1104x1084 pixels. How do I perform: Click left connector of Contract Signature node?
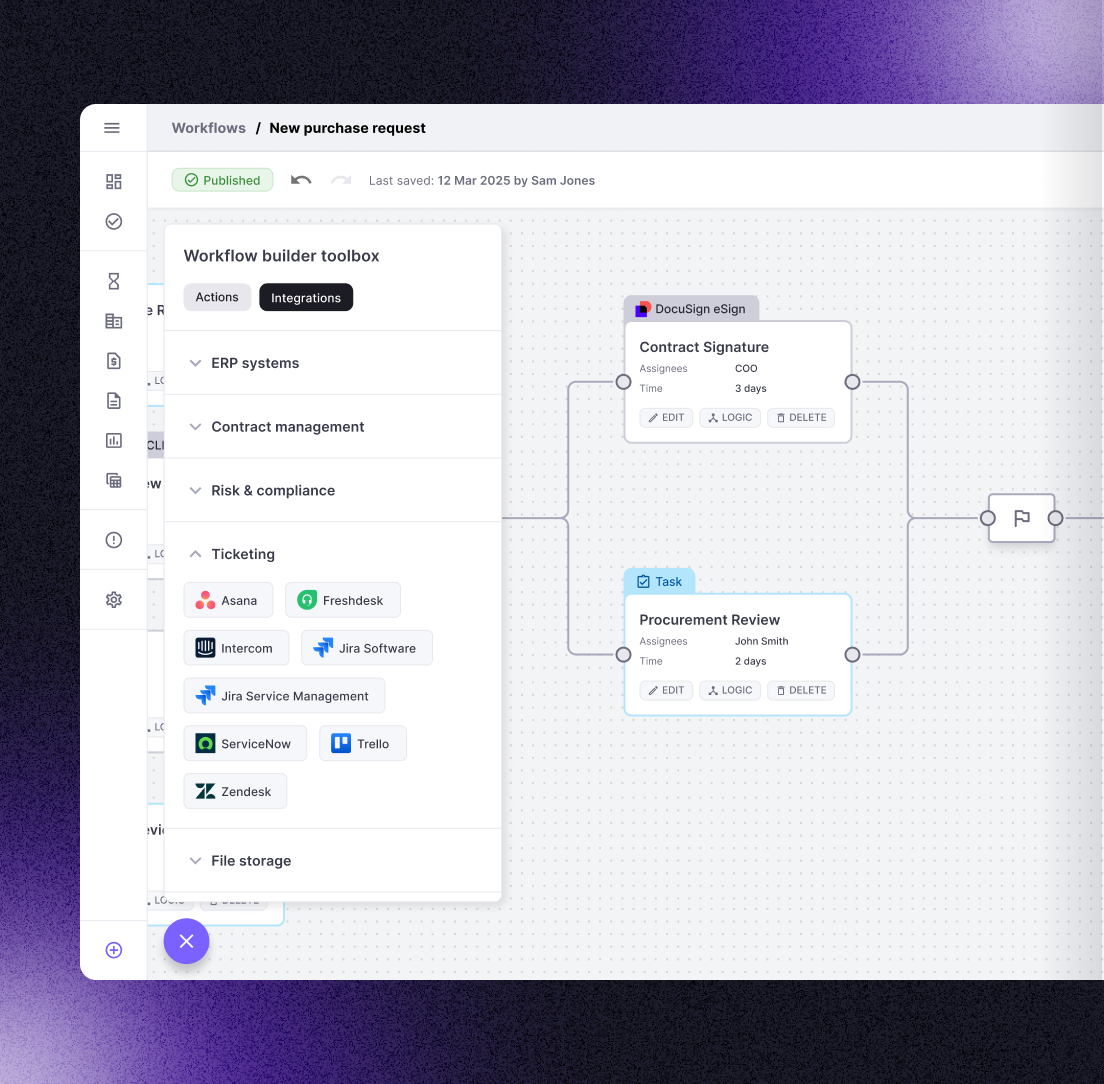click(623, 382)
